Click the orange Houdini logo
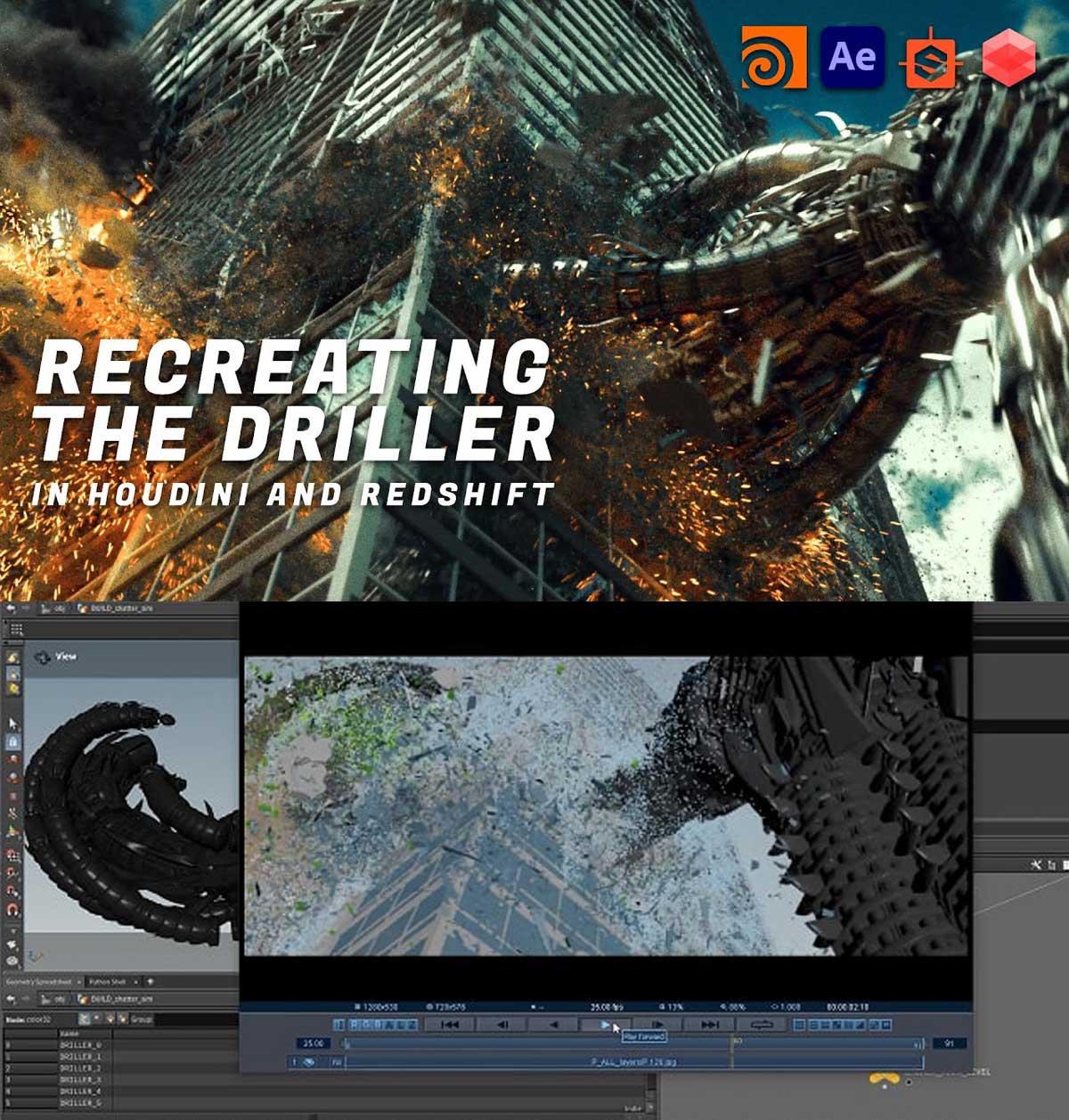Image resolution: width=1069 pixels, height=1120 pixels. (774, 57)
